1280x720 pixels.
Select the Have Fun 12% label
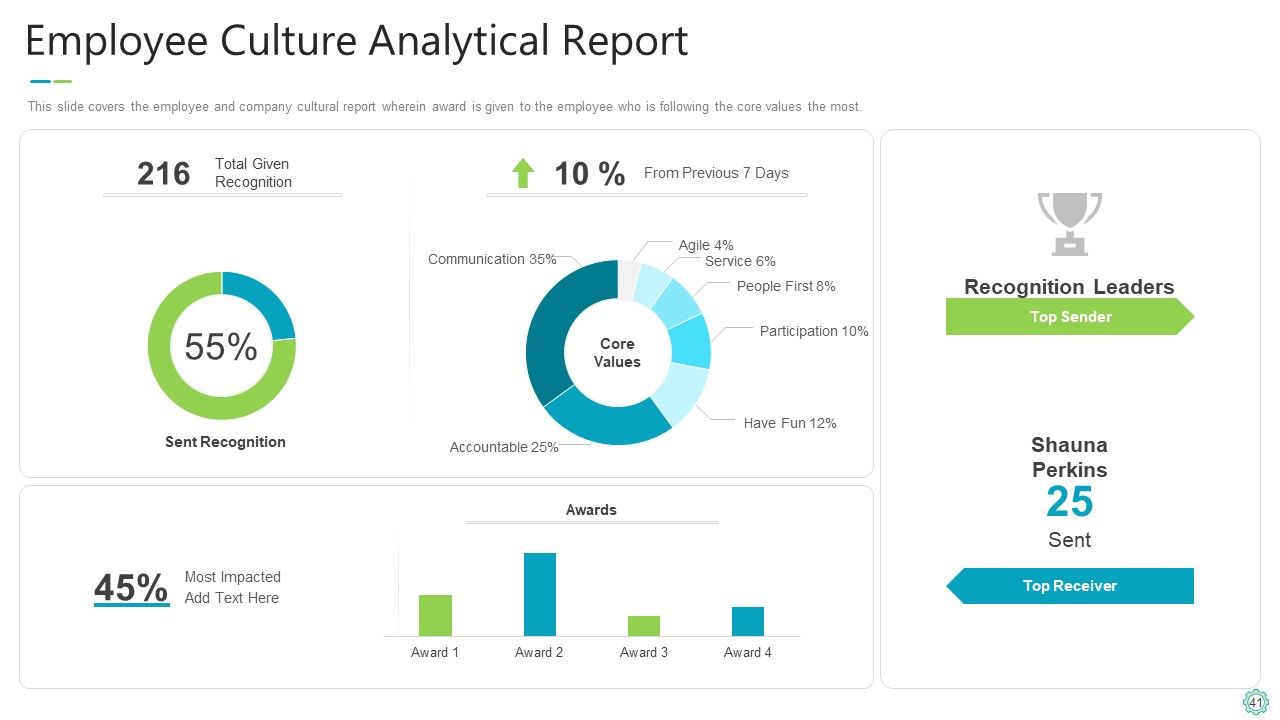pyautogui.click(x=790, y=423)
